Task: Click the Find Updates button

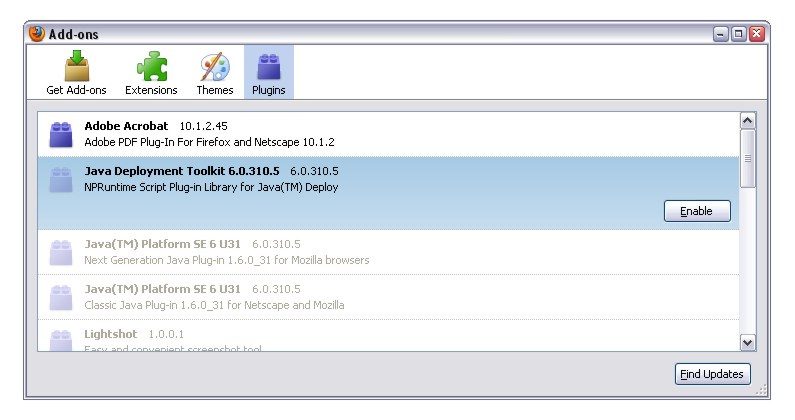Action: 712,374
